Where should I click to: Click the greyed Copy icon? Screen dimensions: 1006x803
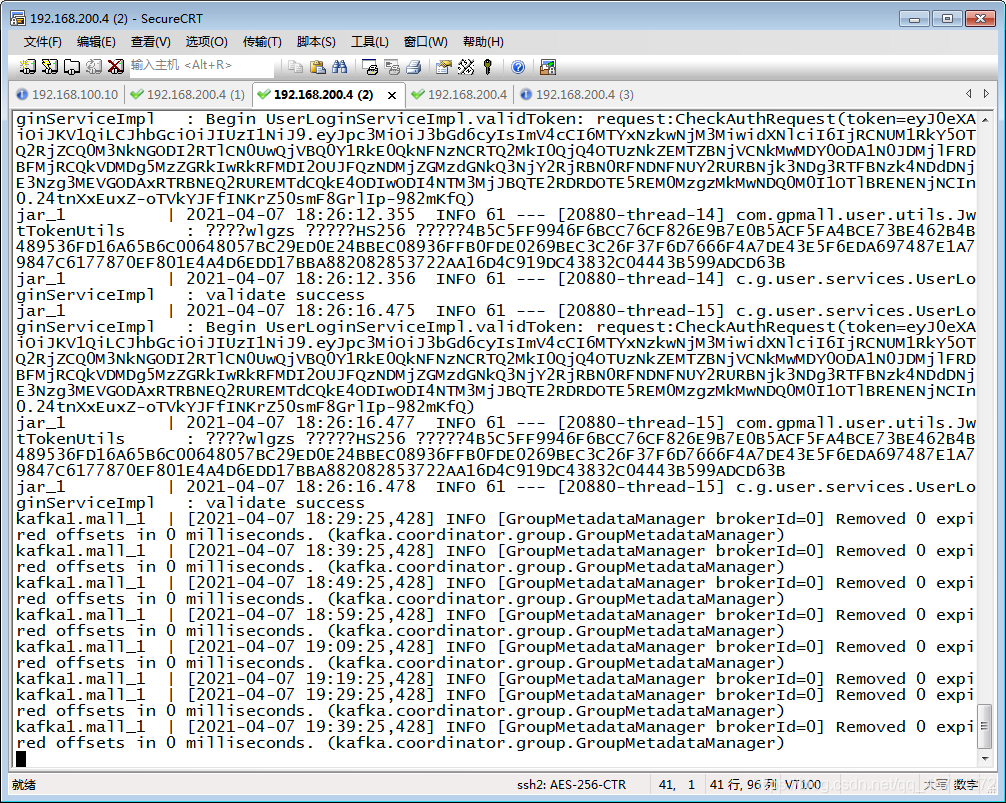[296, 66]
